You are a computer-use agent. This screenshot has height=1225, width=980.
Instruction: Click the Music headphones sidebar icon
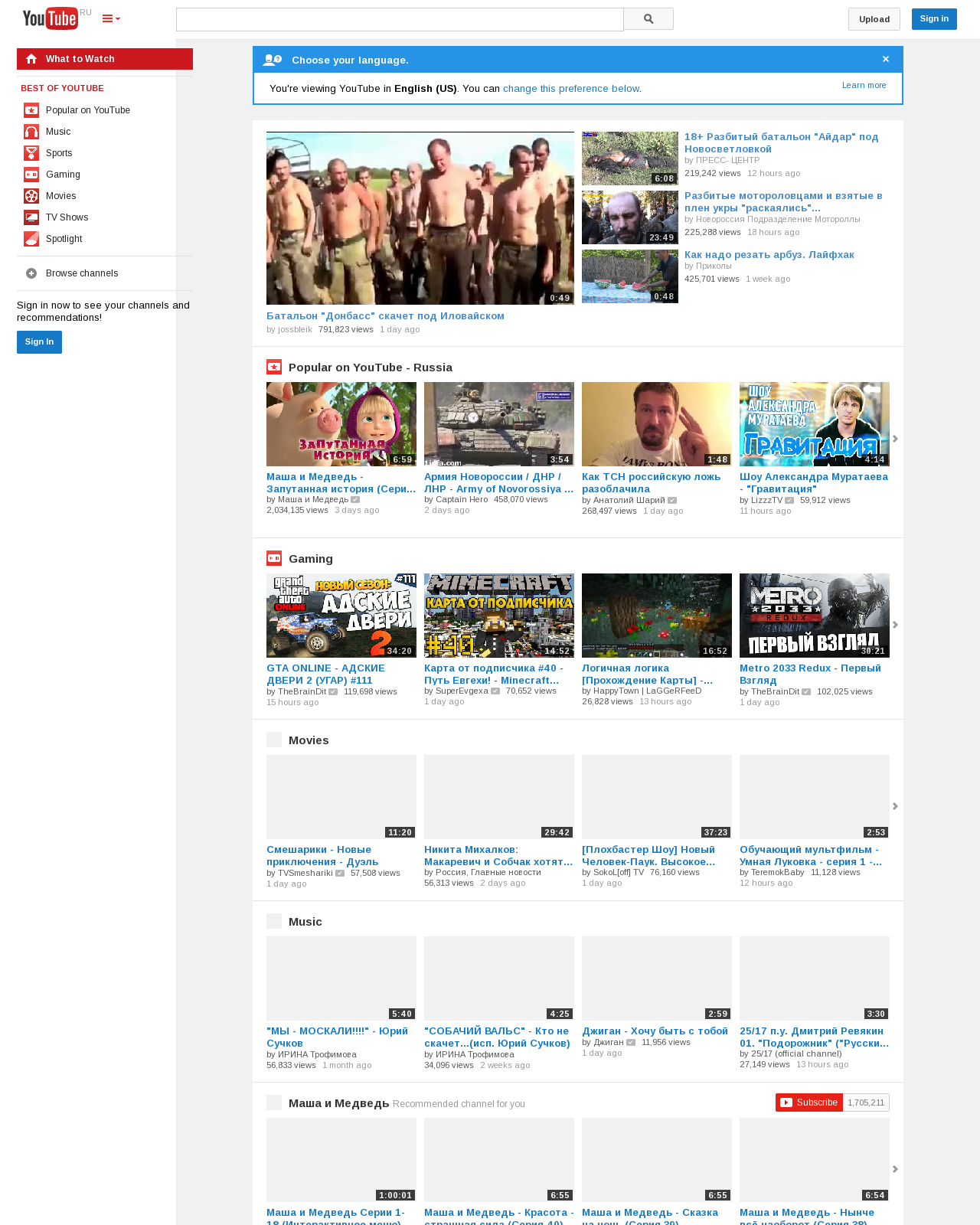click(31, 132)
